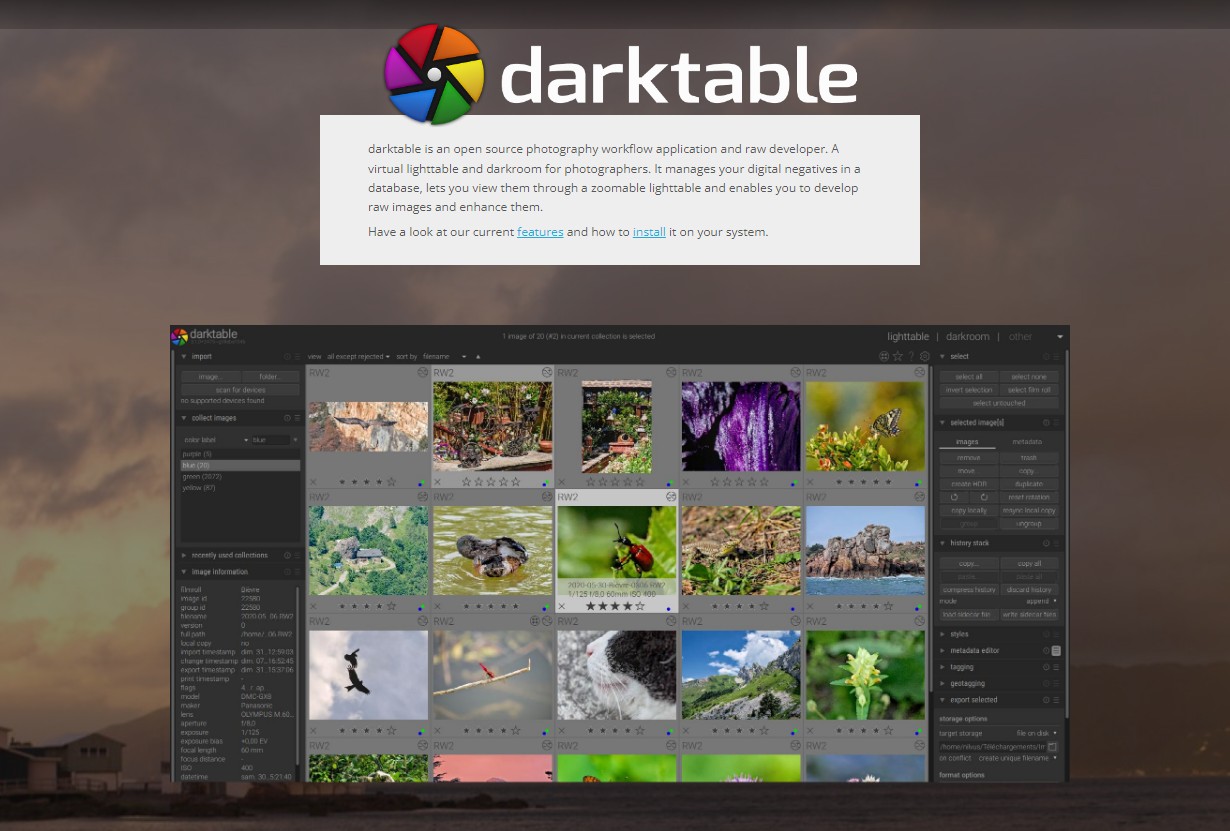Select metadata tab in selected image[s]
The height and width of the screenshot is (831, 1230).
click(x=1027, y=442)
